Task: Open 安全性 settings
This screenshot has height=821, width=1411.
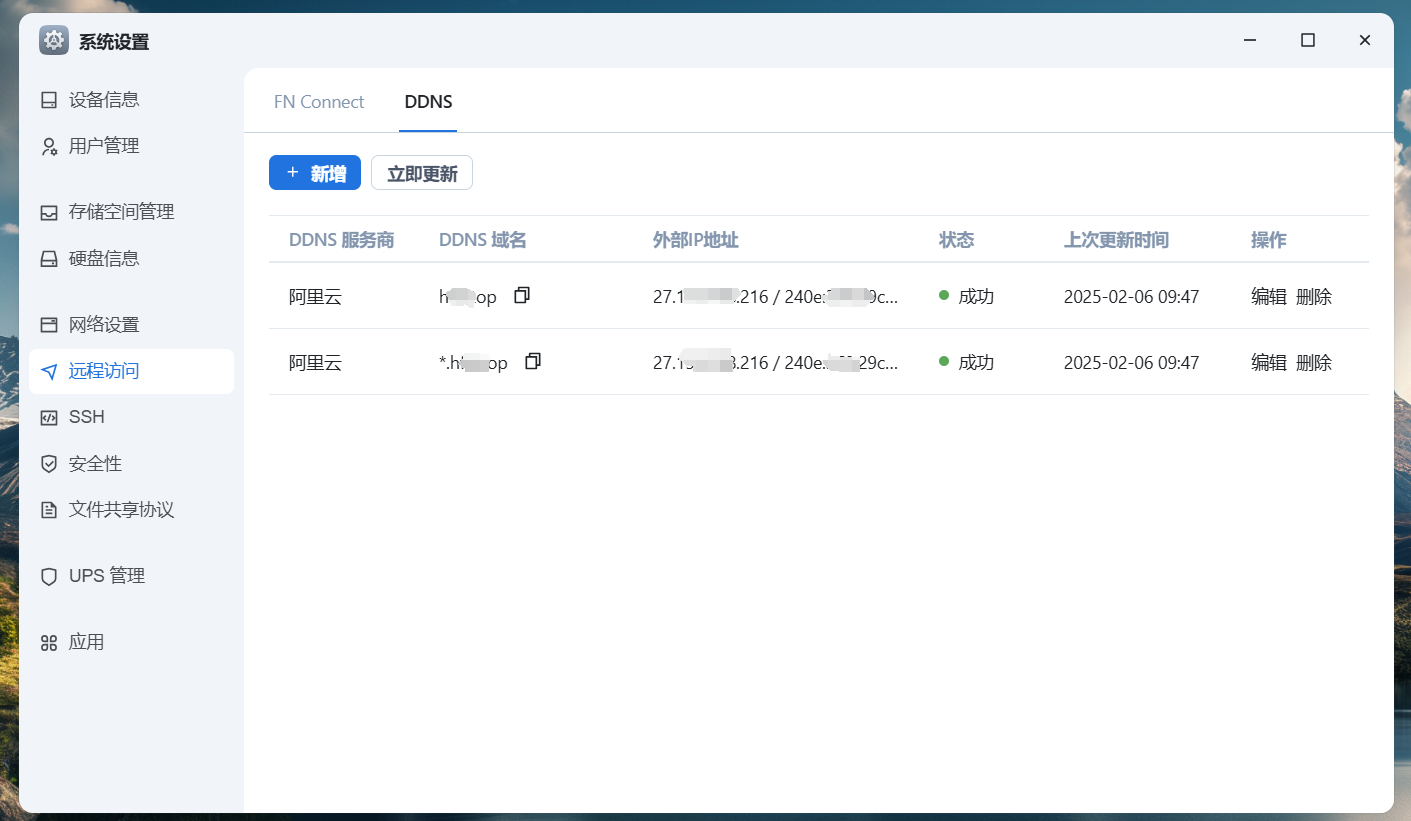Action: [x=131, y=464]
